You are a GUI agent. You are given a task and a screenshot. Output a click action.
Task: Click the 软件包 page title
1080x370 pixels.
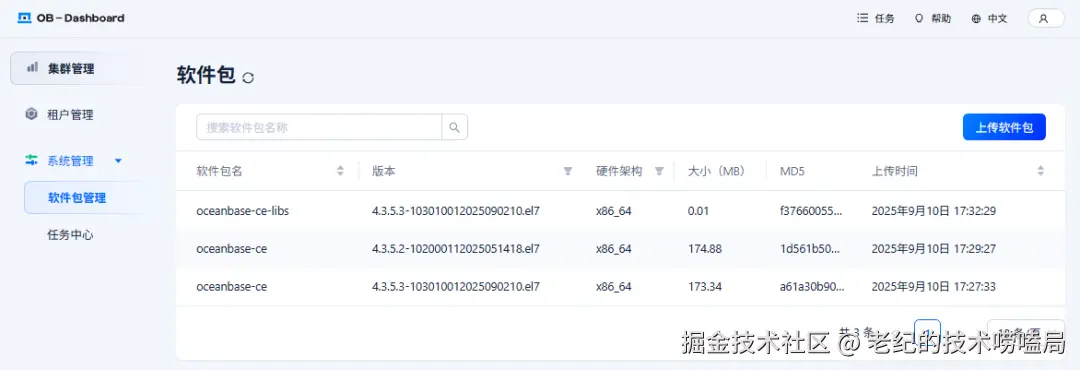pos(207,75)
